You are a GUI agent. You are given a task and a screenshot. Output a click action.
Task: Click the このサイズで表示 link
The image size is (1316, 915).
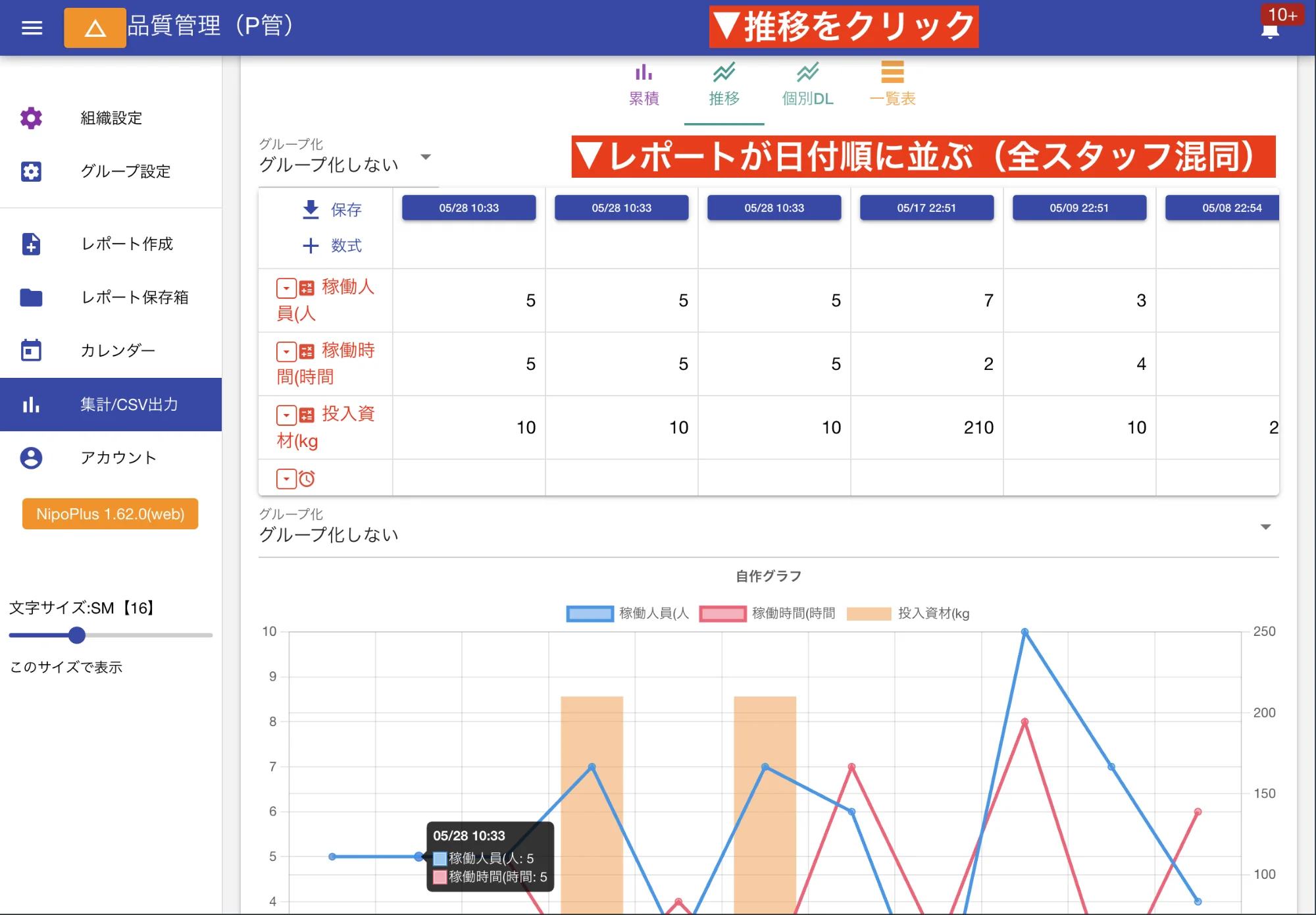66,667
